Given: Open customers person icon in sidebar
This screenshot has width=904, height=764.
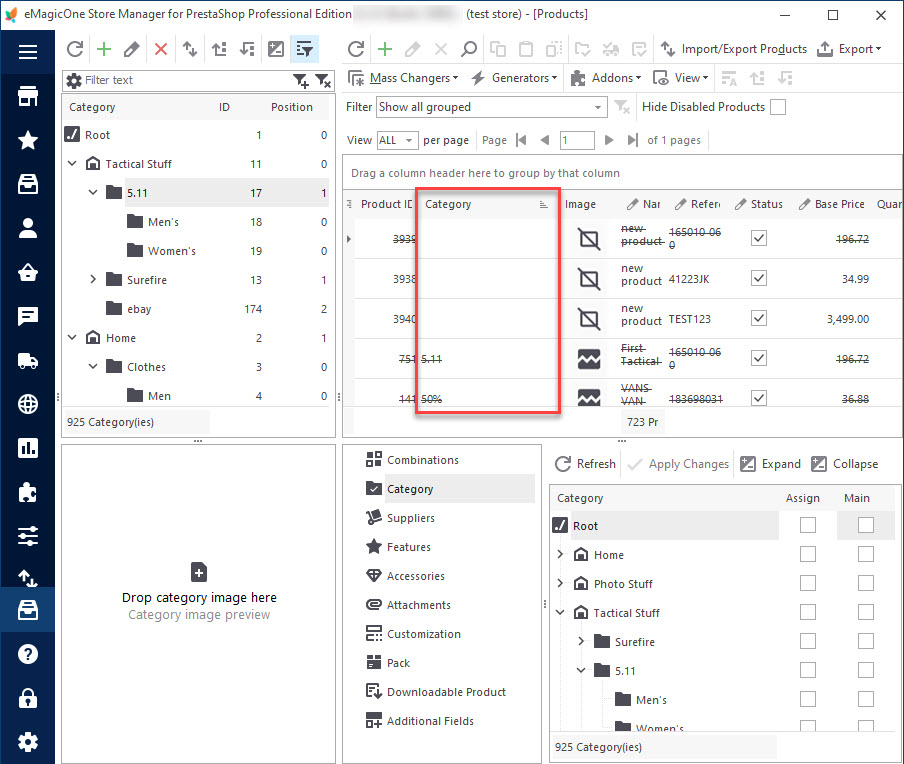Looking at the screenshot, I should (x=28, y=228).
